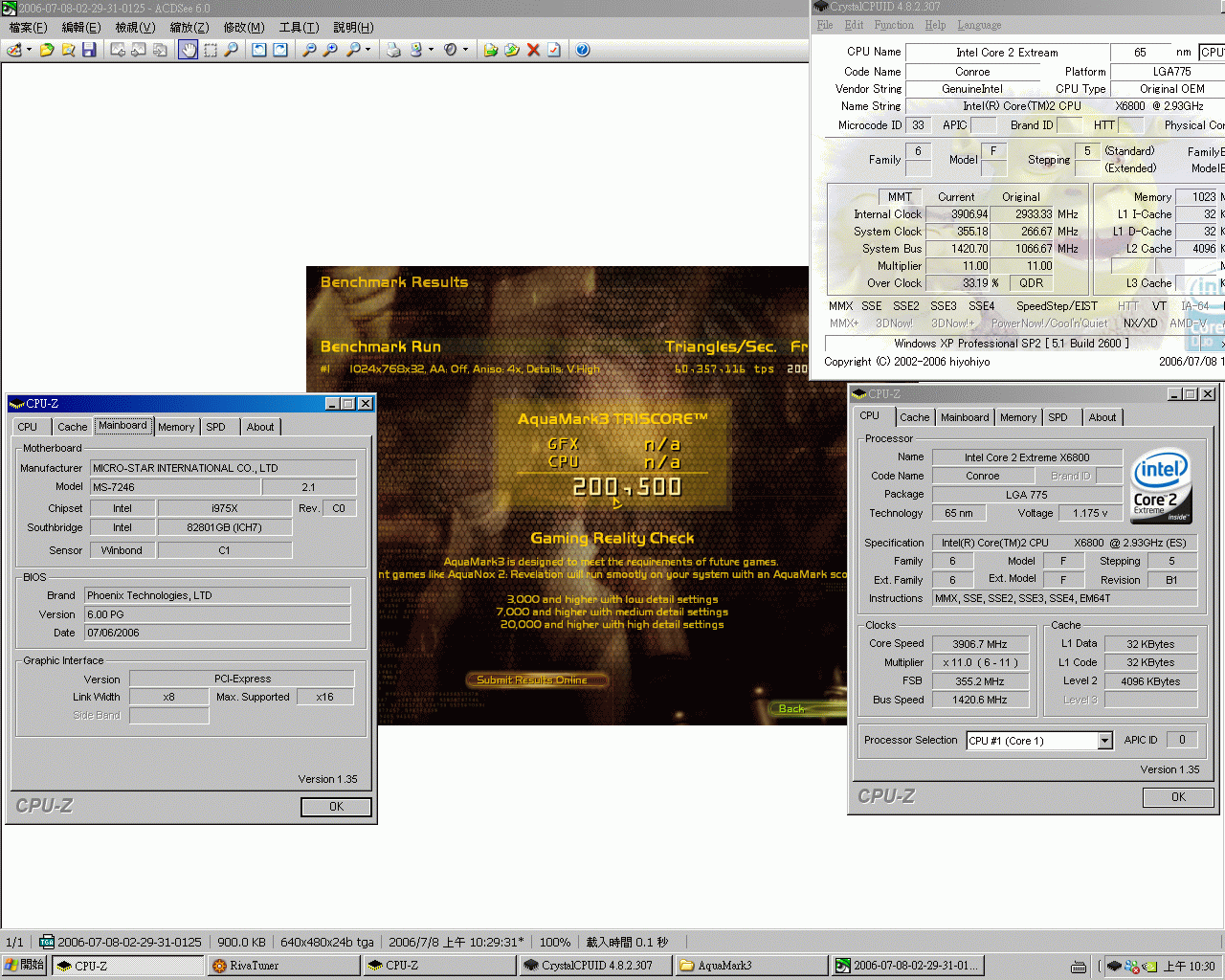1225x980 pixels.
Task: Delete the image with the red X icon
Action: (533, 50)
